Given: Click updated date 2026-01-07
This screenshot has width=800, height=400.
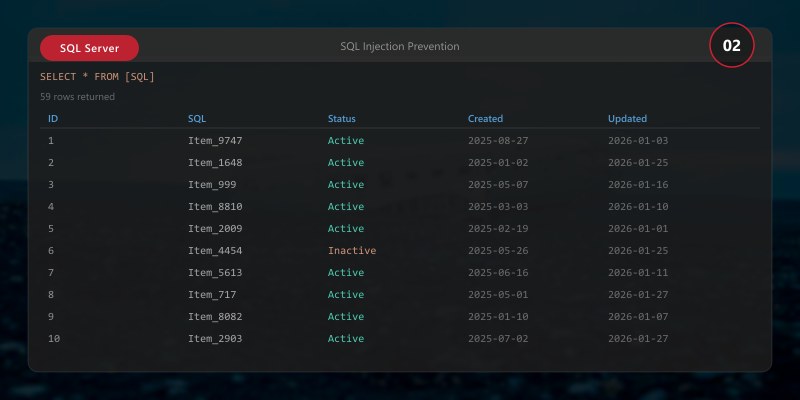Looking at the screenshot, I should click(638, 316).
